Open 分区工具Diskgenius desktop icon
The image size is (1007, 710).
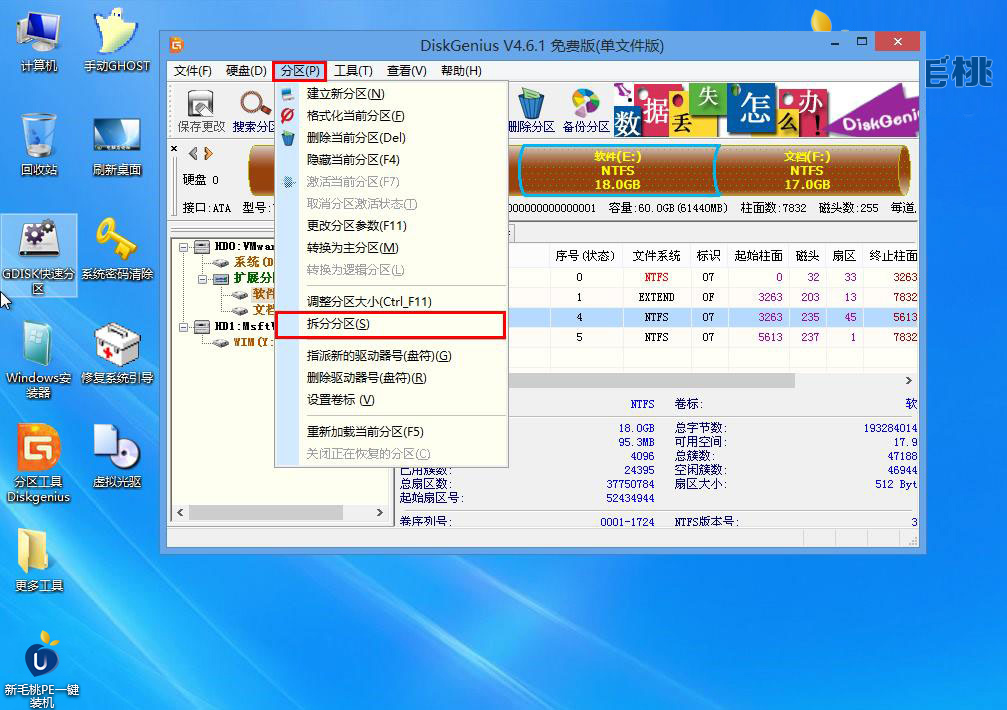click(x=39, y=463)
